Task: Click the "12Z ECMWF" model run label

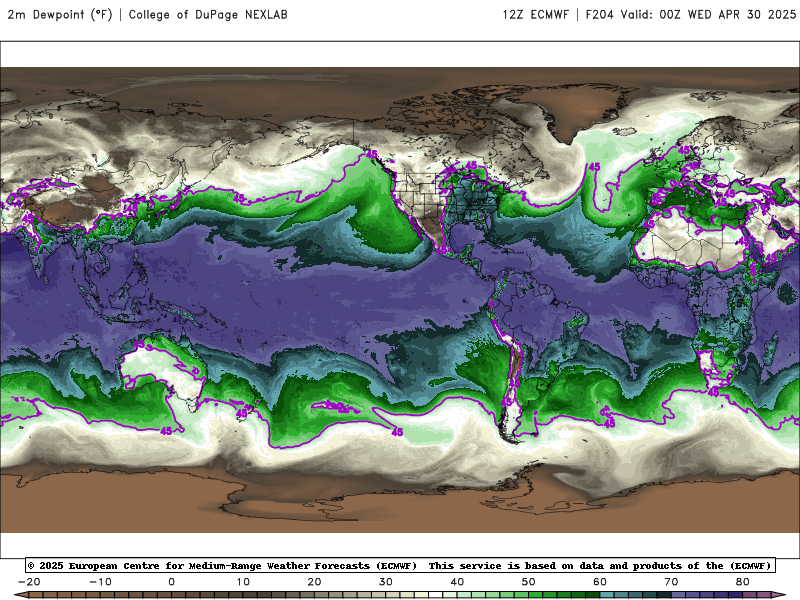Action: [535, 14]
